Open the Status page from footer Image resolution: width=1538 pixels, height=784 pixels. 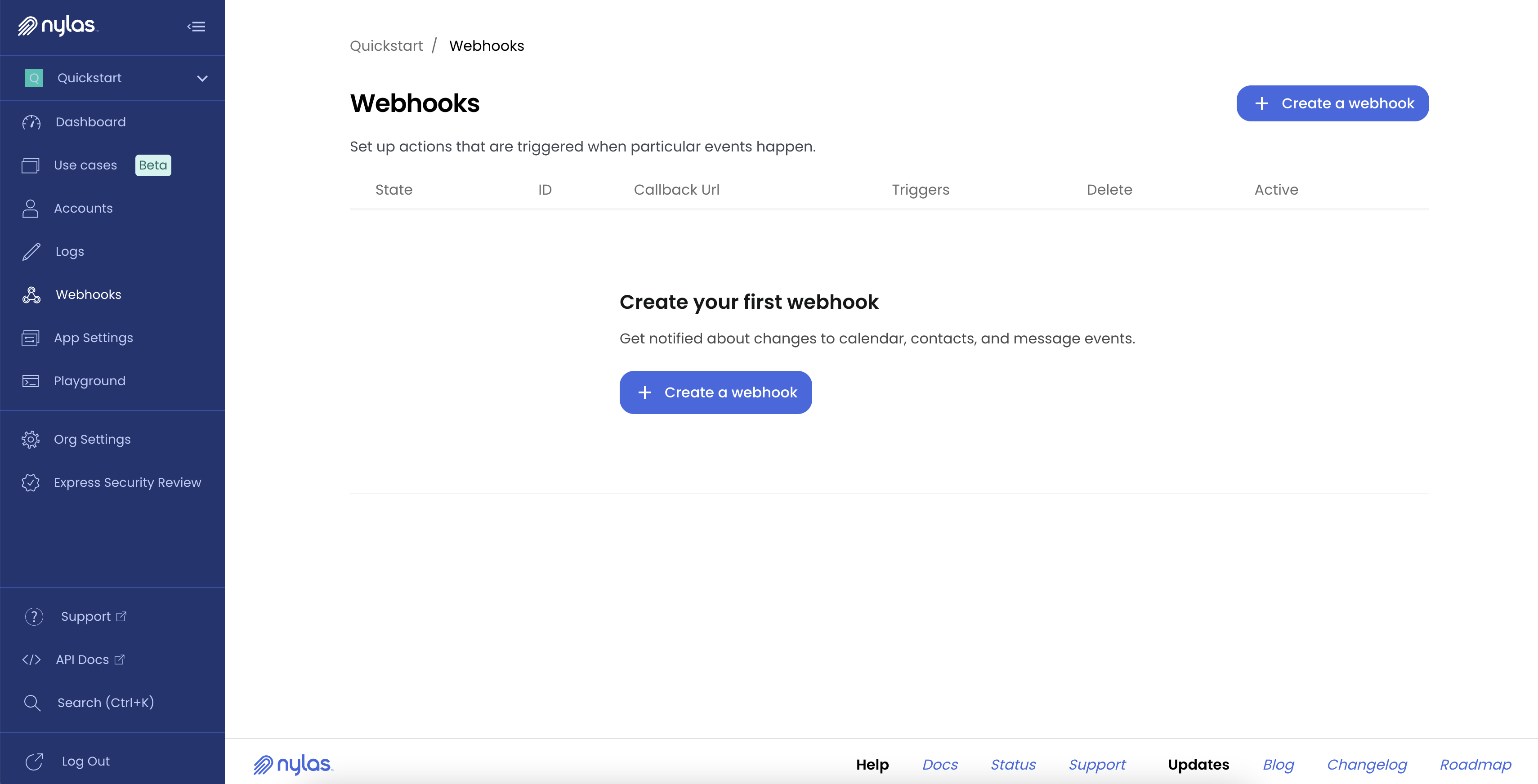(1013, 764)
